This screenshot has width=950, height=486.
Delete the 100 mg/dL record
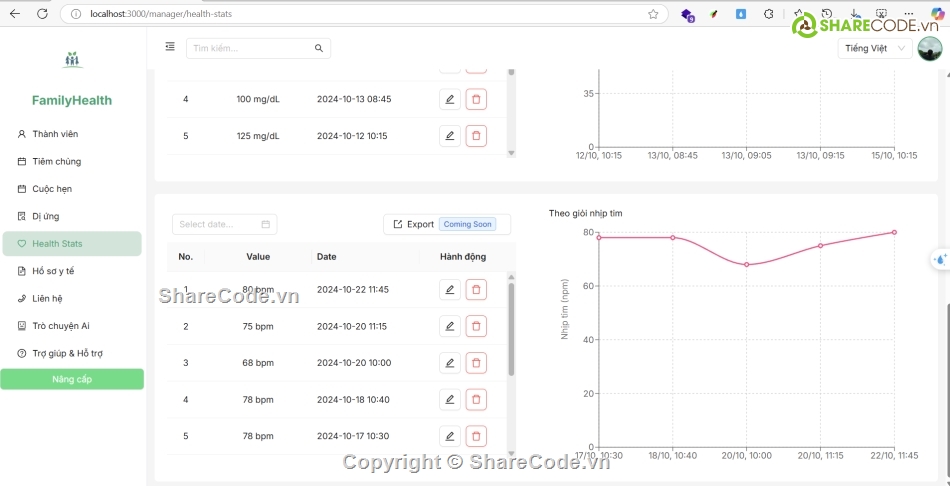(x=476, y=99)
